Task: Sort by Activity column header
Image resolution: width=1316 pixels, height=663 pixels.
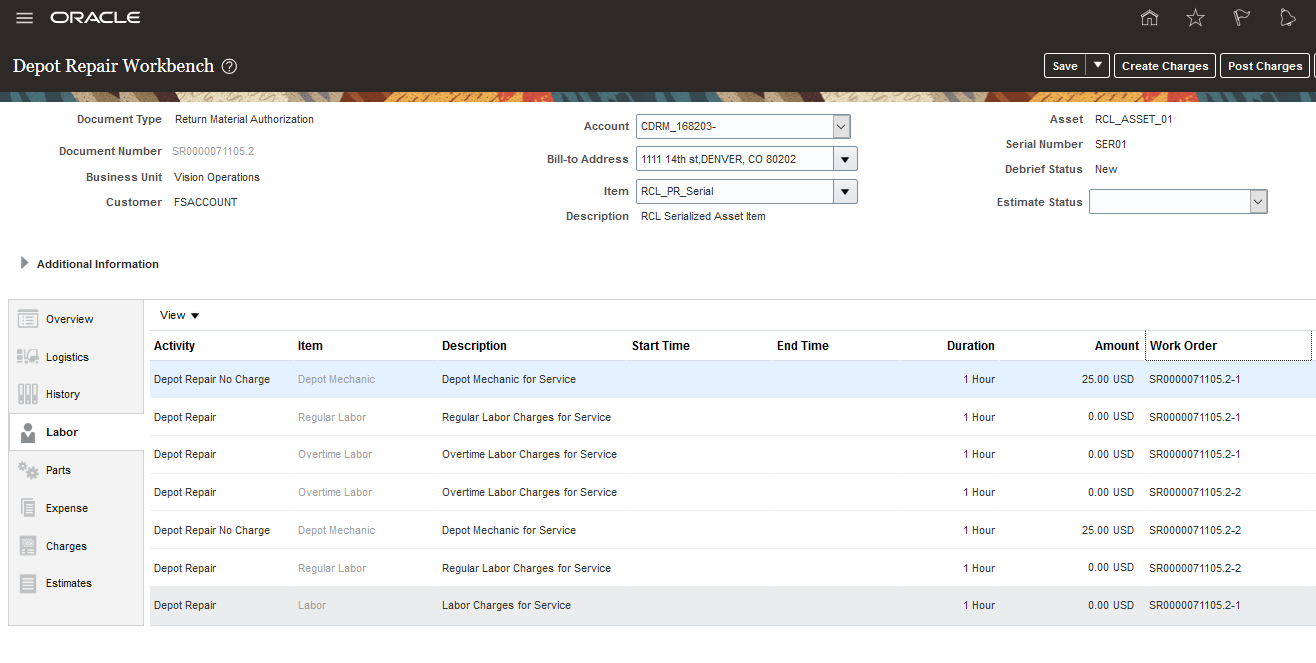Action: 175,346
